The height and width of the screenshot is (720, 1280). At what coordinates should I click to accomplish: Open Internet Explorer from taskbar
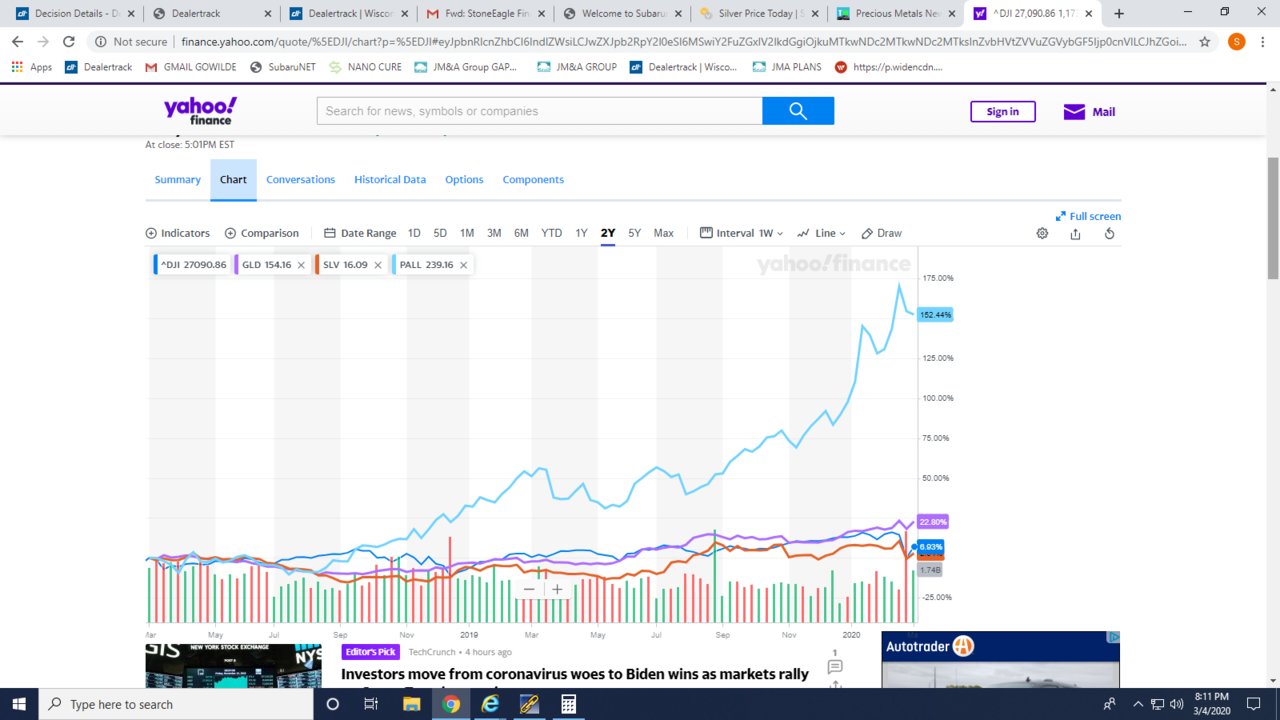491,704
